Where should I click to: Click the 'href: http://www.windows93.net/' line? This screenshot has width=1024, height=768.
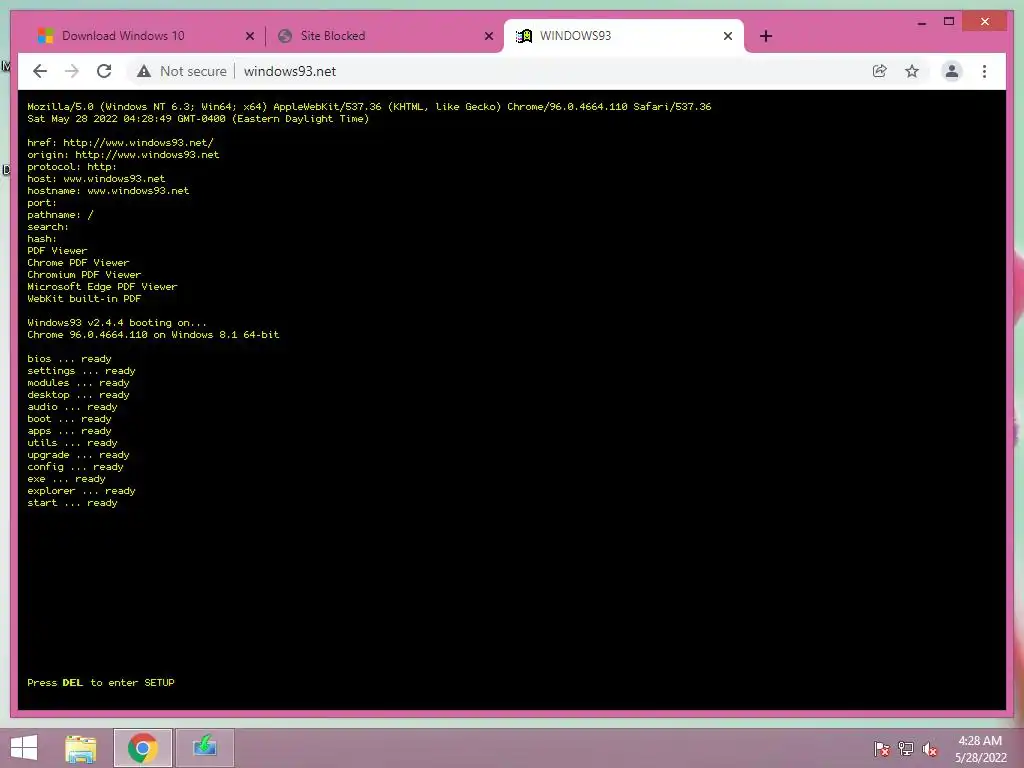120,142
